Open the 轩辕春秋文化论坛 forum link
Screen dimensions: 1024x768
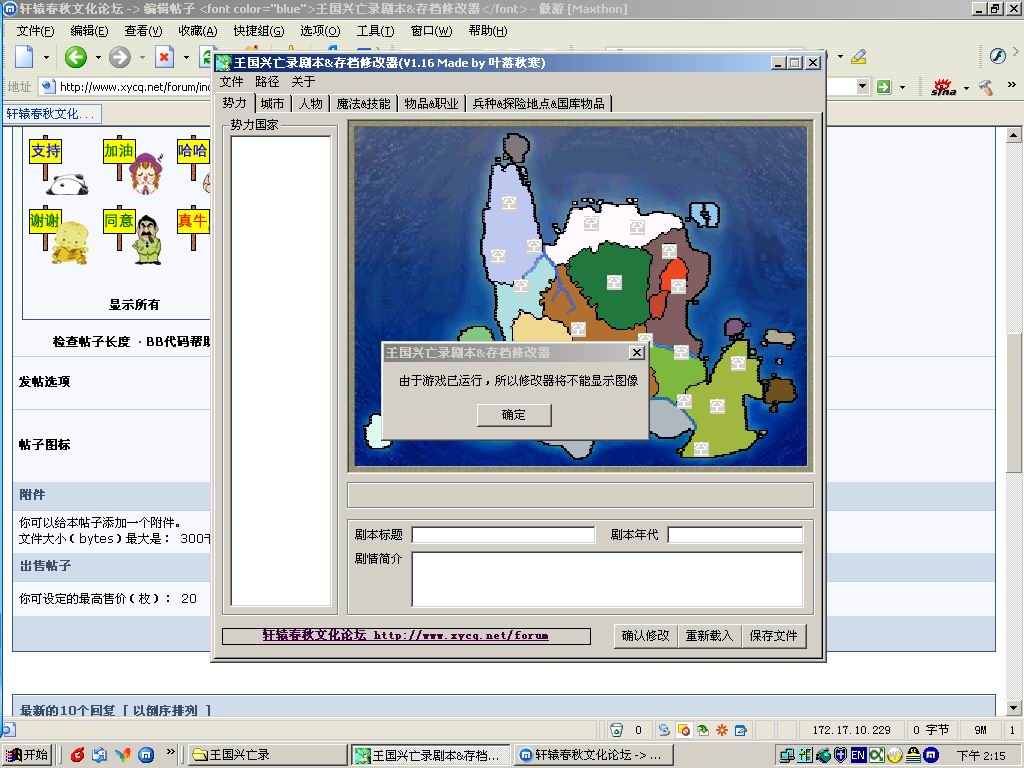[x=405, y=636]
